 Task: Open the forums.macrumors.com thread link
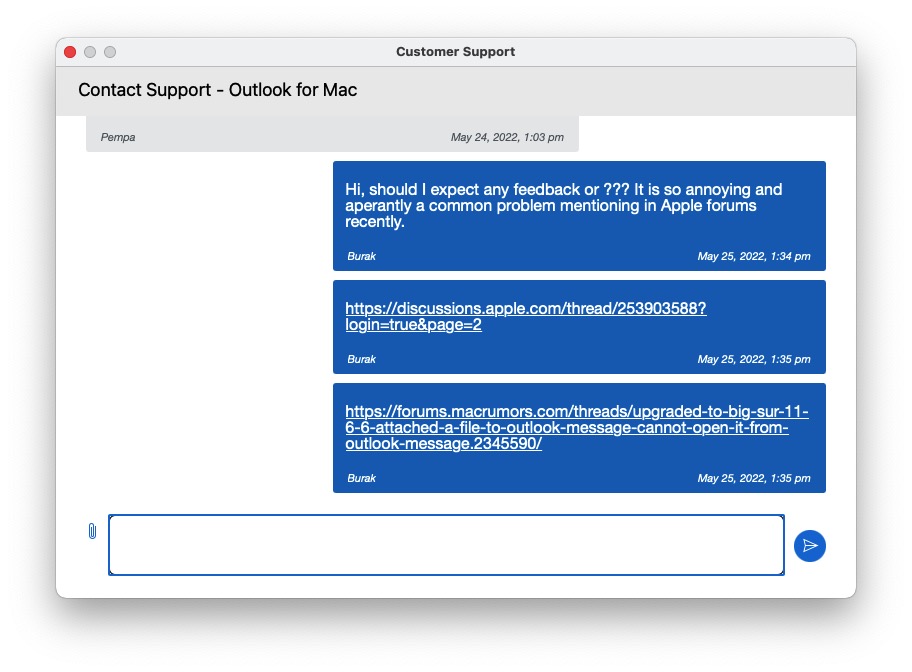[x=577, y=428]
